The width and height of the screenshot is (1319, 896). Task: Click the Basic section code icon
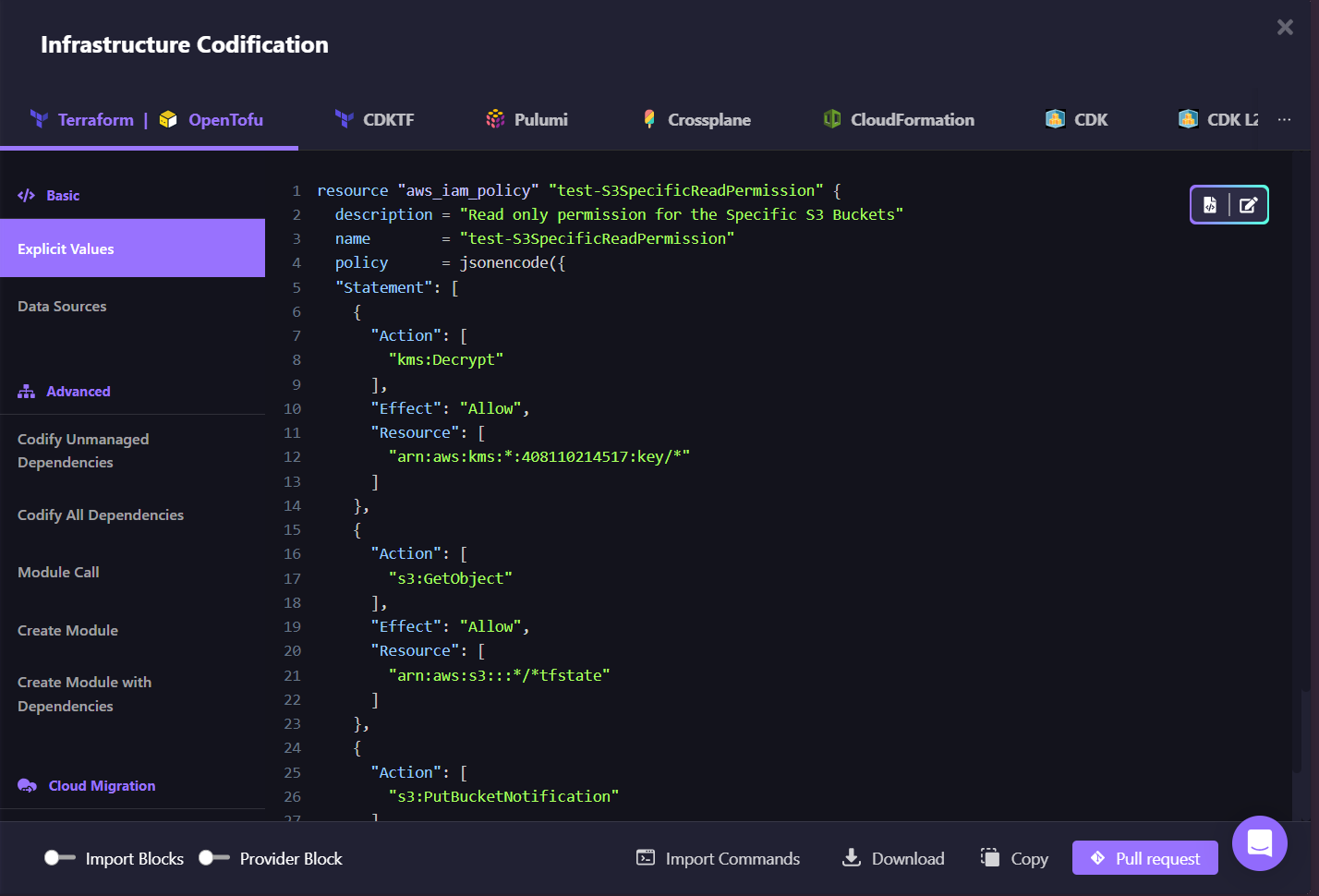26,195
